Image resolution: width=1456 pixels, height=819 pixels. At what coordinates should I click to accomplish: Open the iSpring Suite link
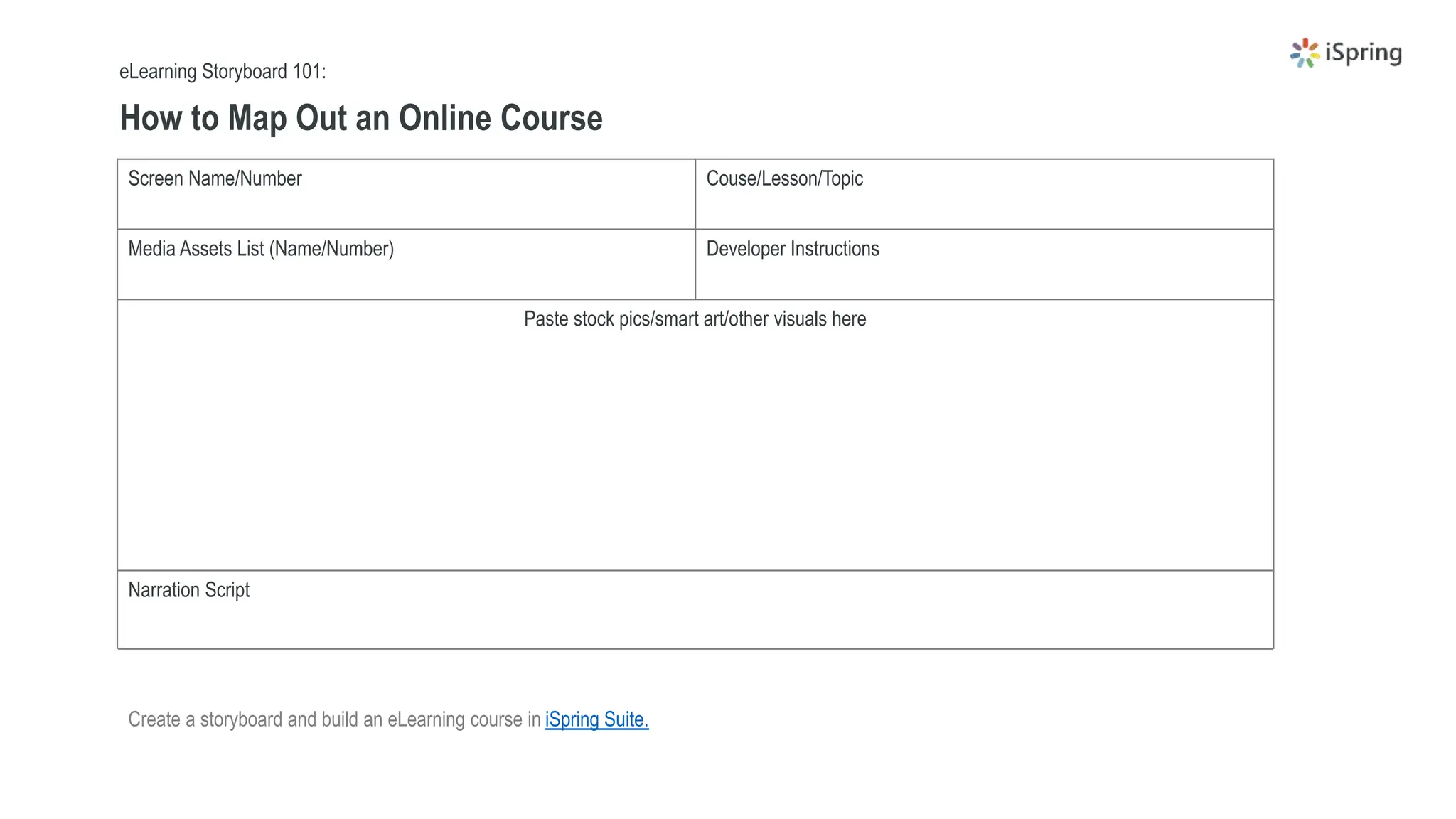coord(596,719)
